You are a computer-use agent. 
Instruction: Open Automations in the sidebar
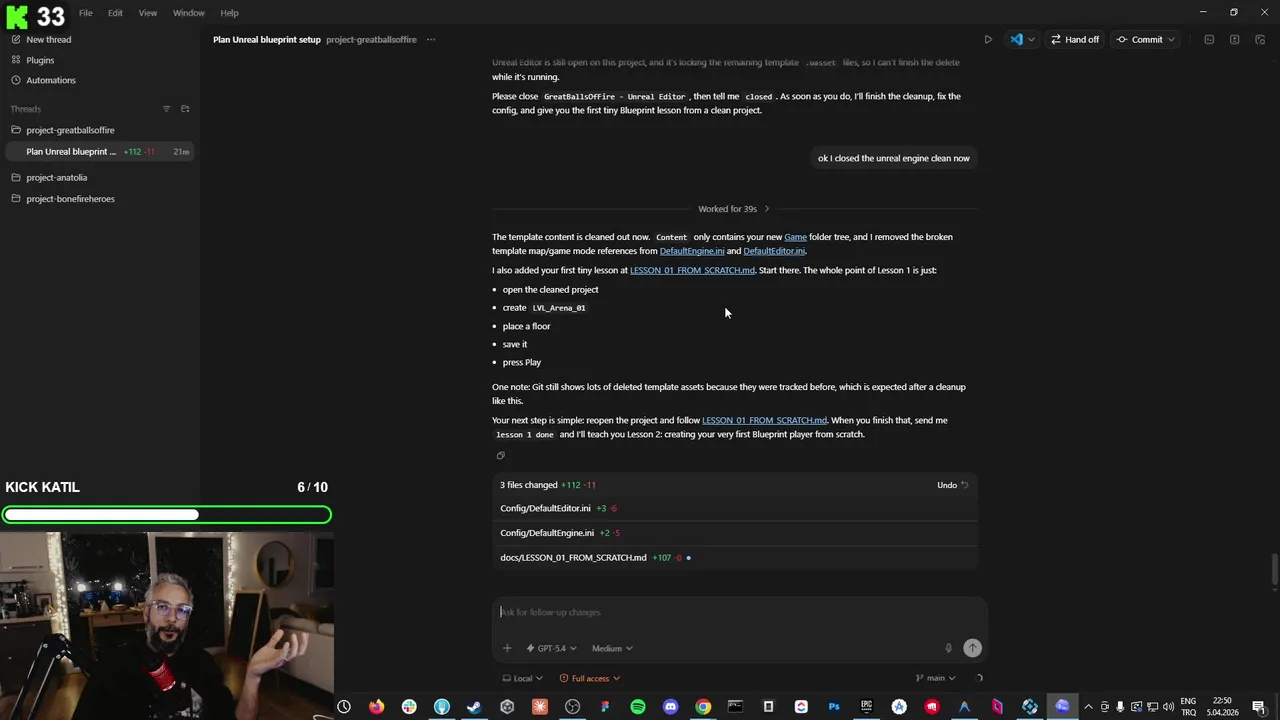(x=50, y=80)
